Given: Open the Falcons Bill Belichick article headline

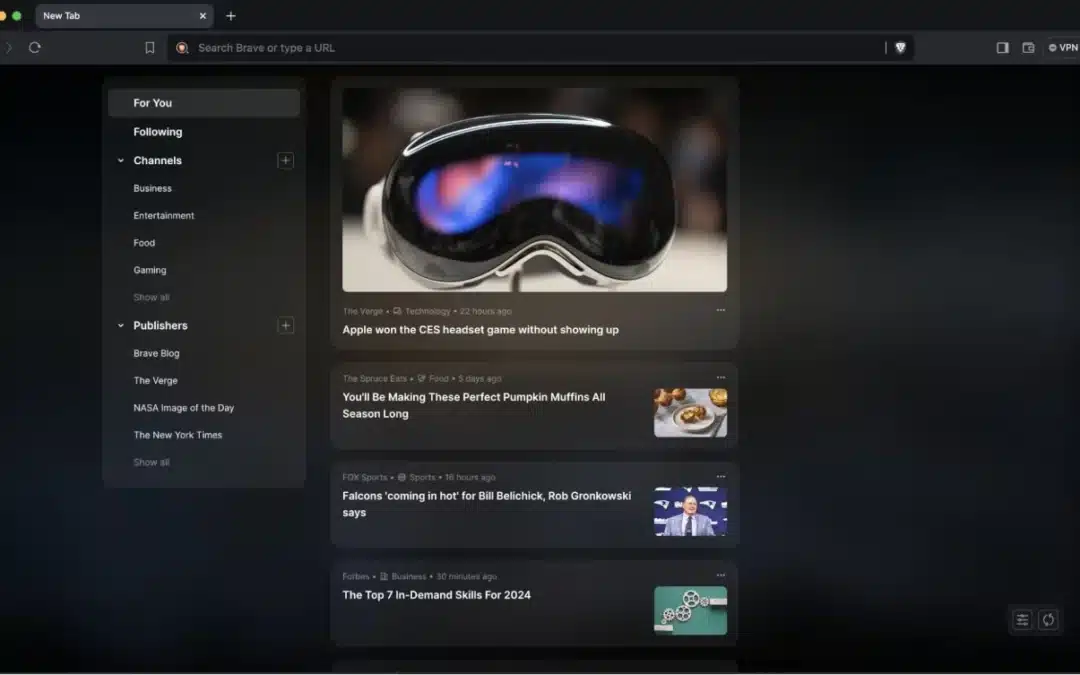Looking at the screenshot, I should (x=486, y=504).
